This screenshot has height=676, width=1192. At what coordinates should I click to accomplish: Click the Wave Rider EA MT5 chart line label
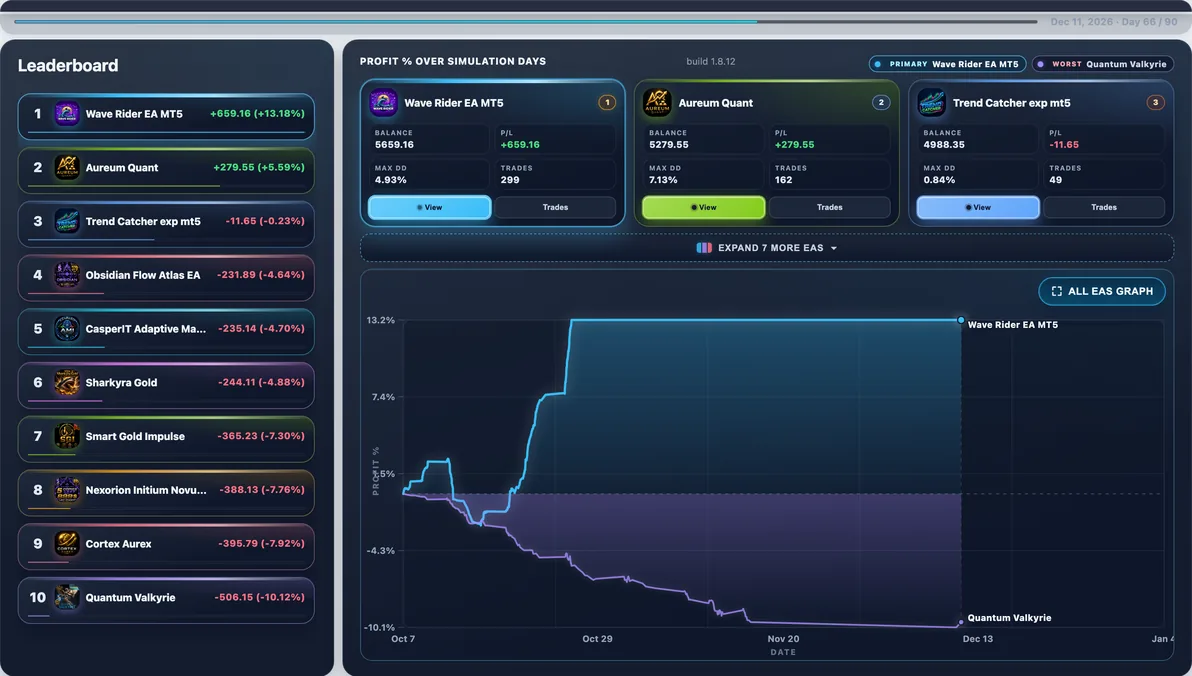pos(1013,325)
